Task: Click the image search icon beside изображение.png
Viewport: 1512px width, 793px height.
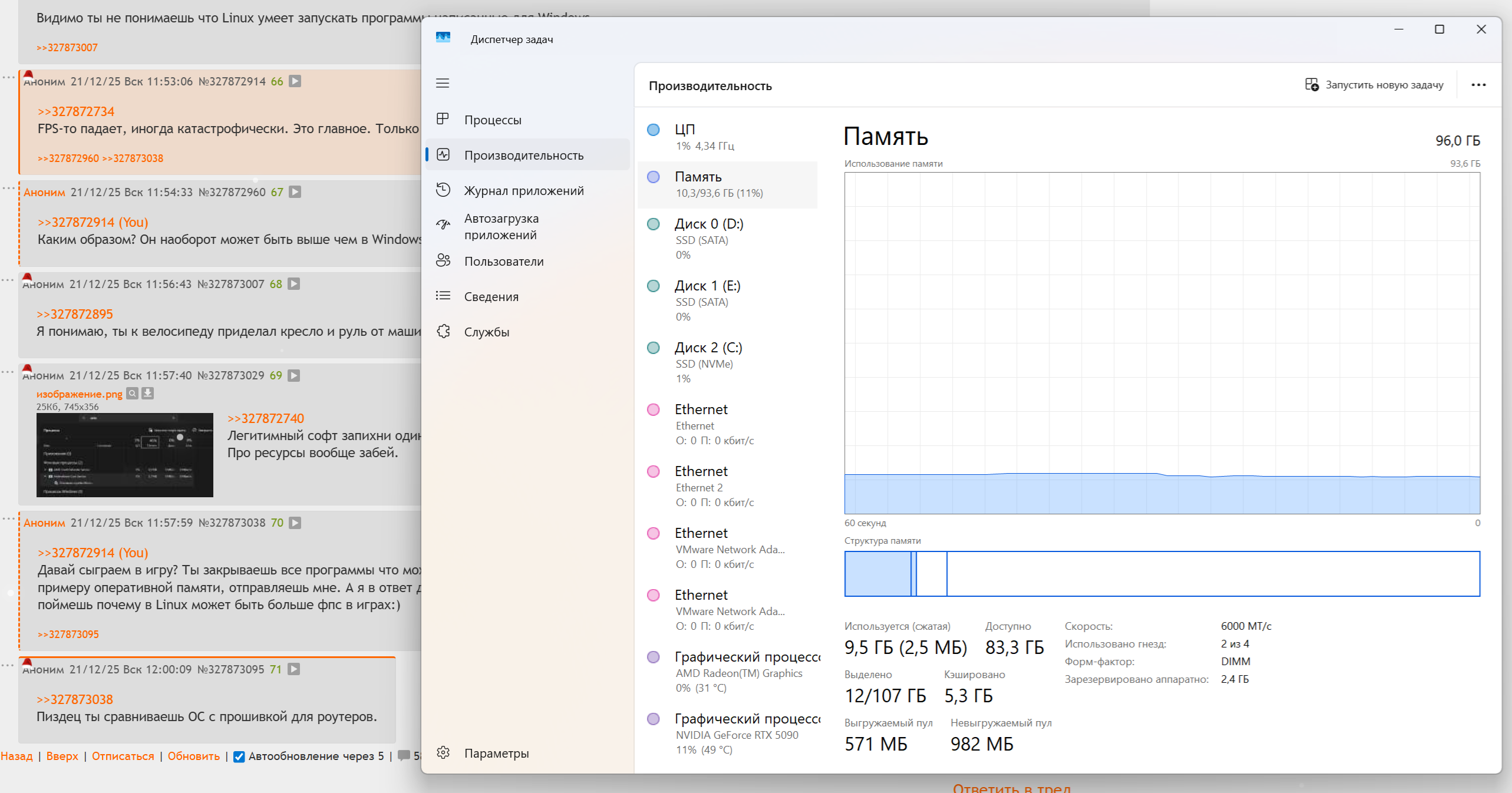Action: click(133, 394)
